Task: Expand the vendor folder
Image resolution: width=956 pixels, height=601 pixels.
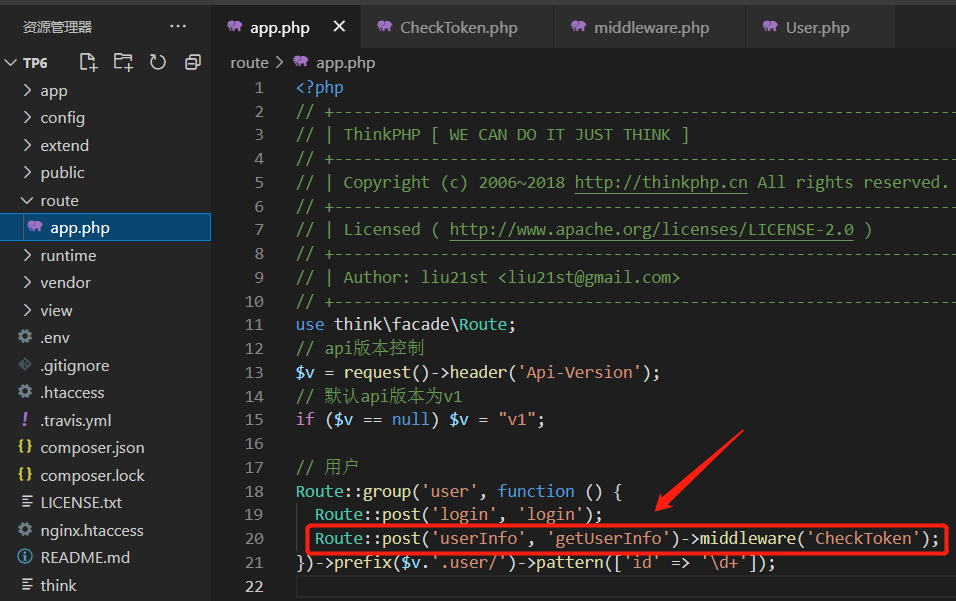Action: click(x=65, y=282)
